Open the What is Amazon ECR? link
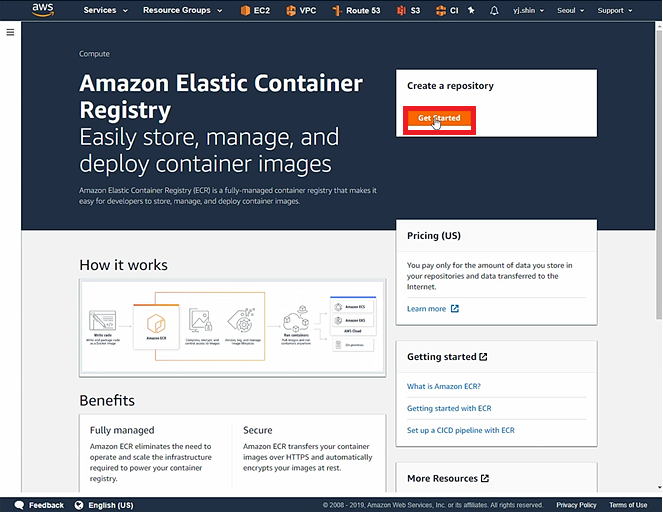663x513 pixels. pos(444,386)
